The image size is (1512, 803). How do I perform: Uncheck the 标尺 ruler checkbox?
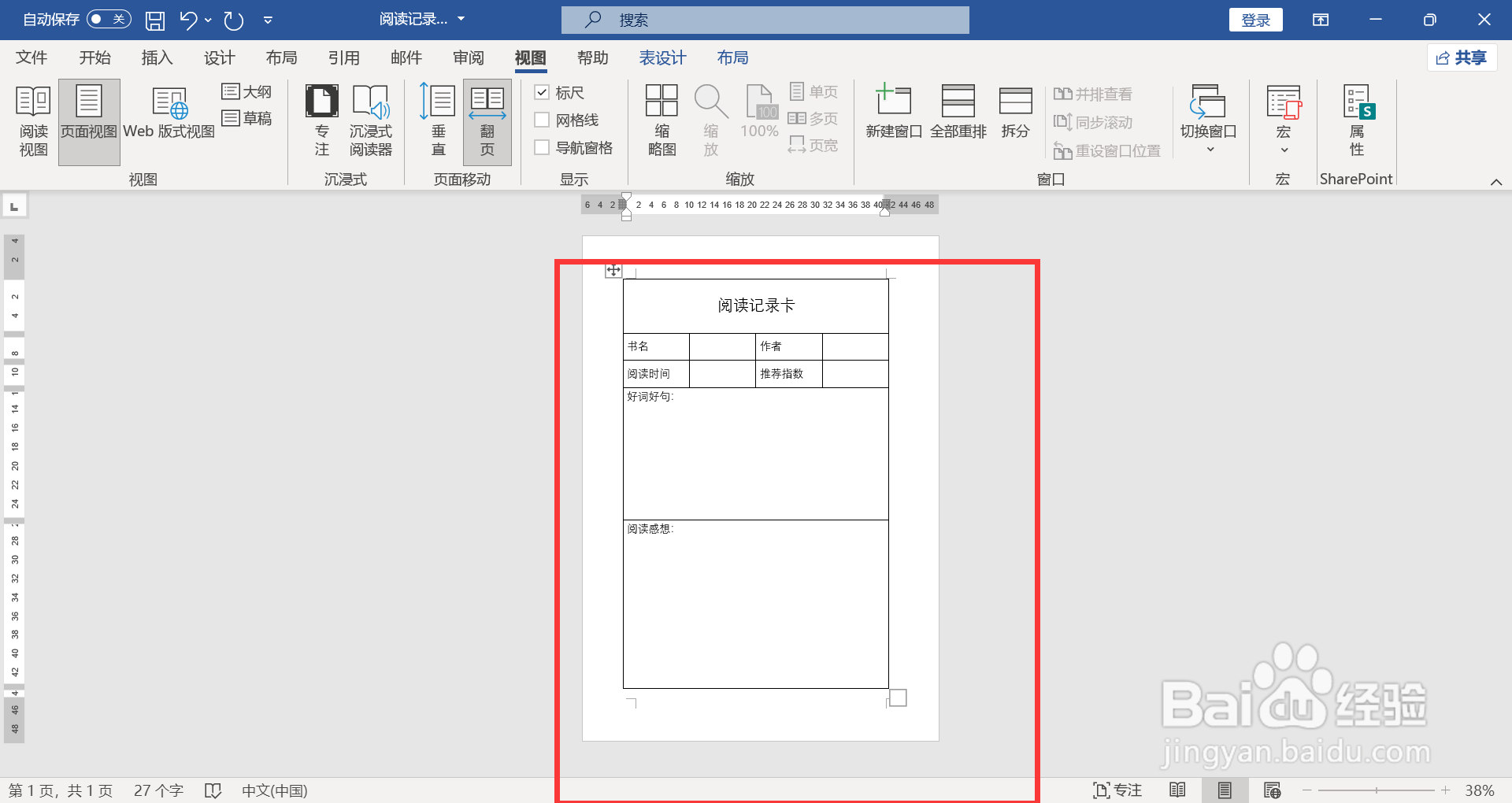(x=541, y=92)
